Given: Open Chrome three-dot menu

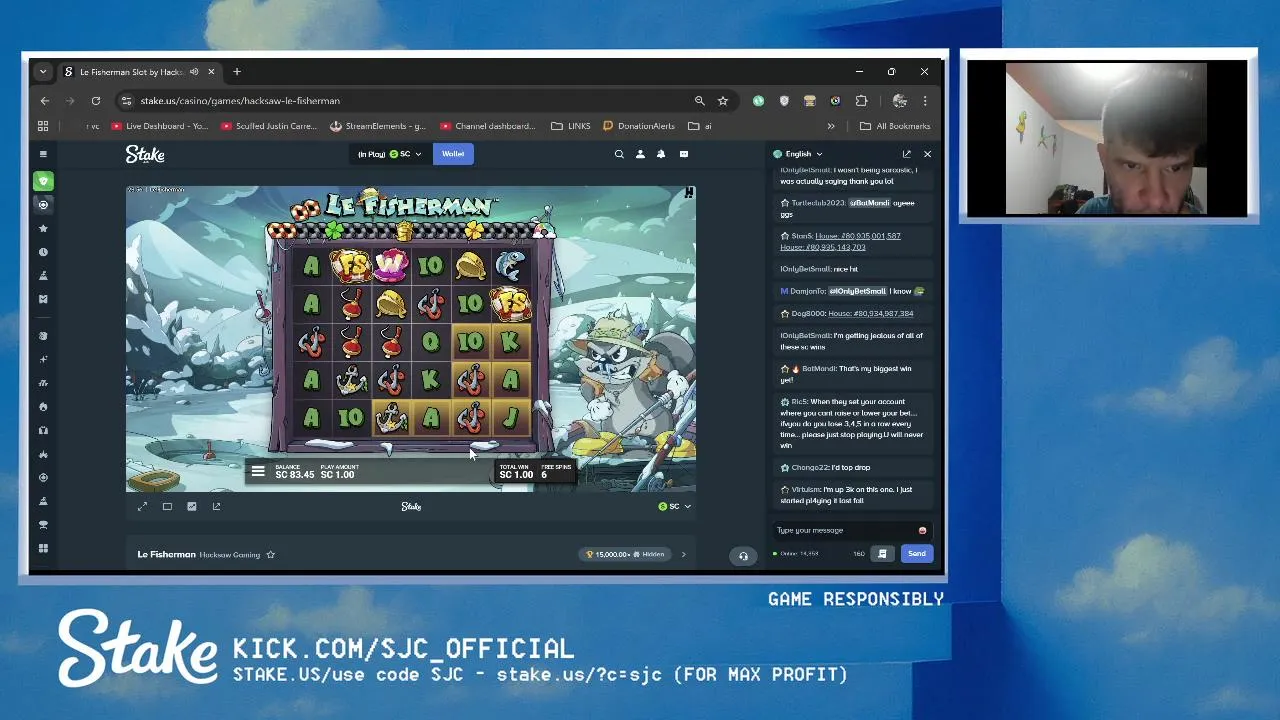Looking at the screenshot, I should point(925,101).
